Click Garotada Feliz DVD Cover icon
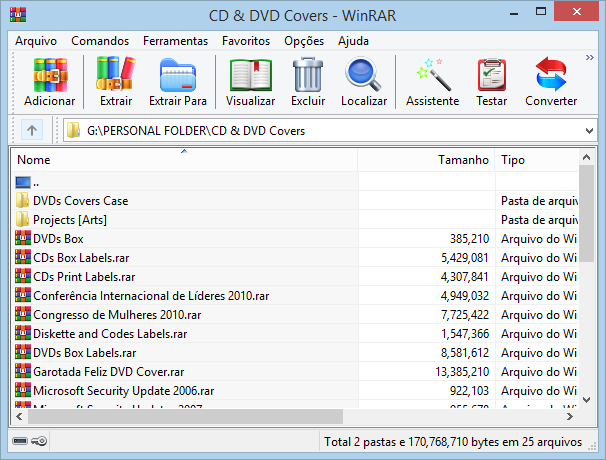 point(23,371)
